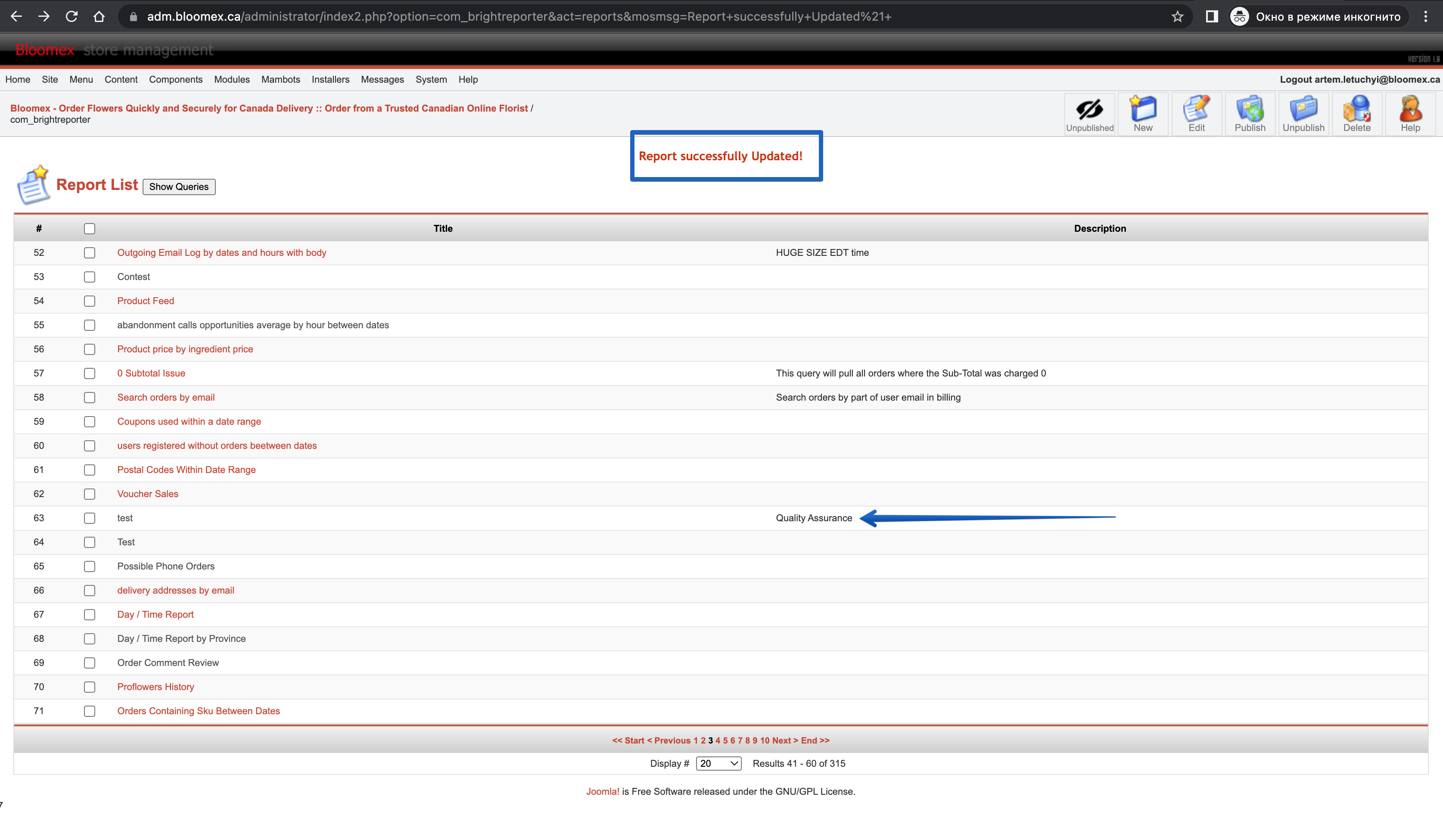Check the box for Outgoing Email Log row
Image resolution: width=1443 pixels, height=840 pixels.
coord(89,252)
